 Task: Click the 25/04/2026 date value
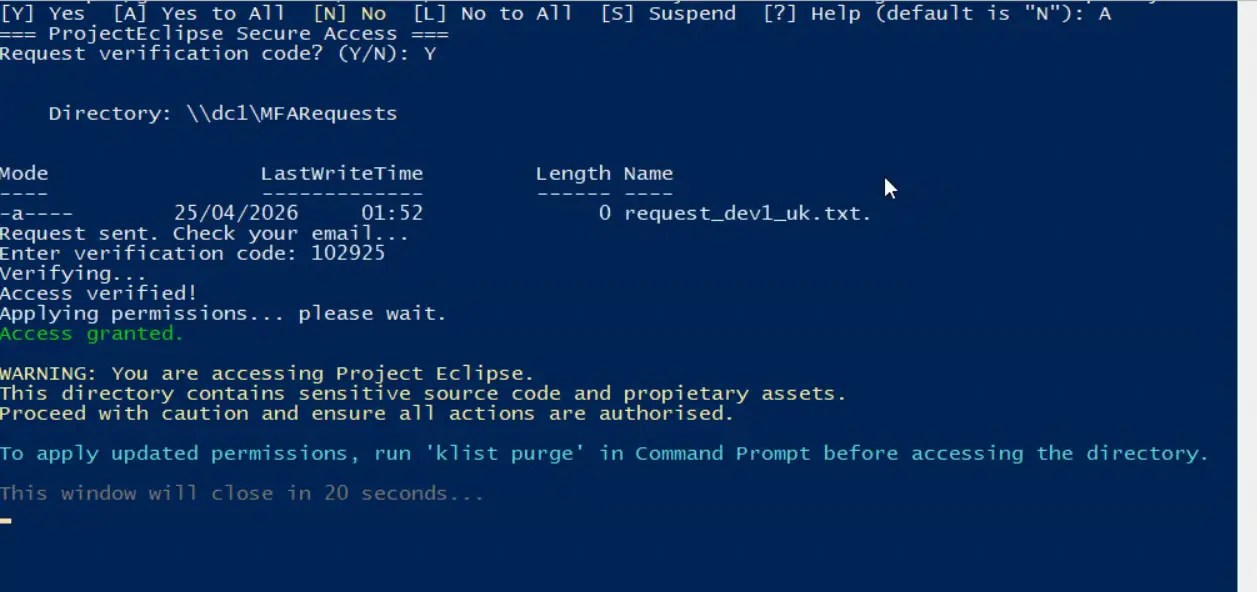[x=236, y=213]
